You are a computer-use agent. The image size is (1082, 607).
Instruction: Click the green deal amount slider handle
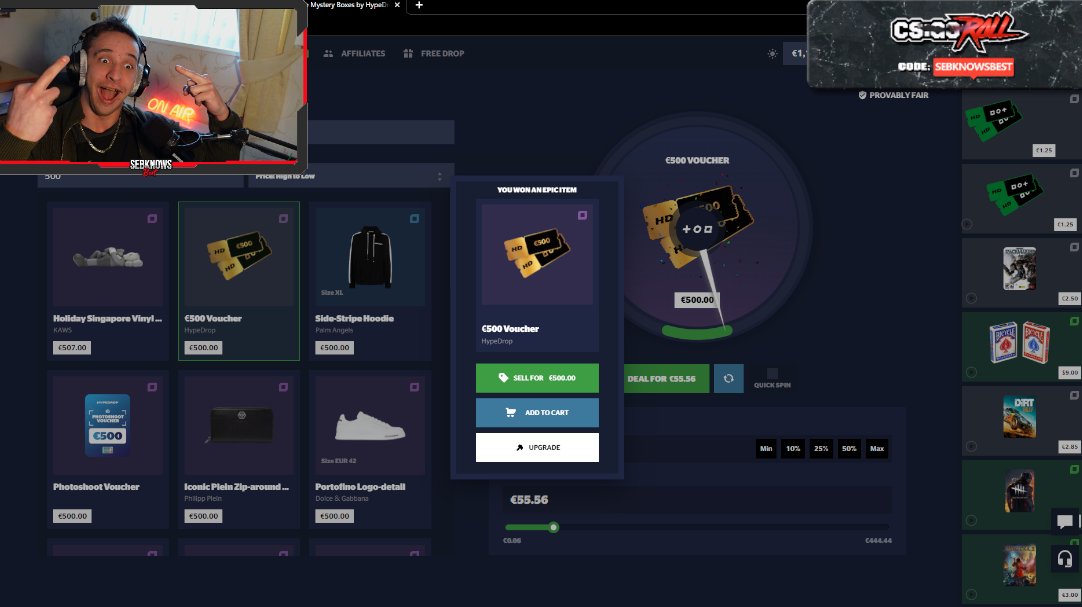point(553,528)
